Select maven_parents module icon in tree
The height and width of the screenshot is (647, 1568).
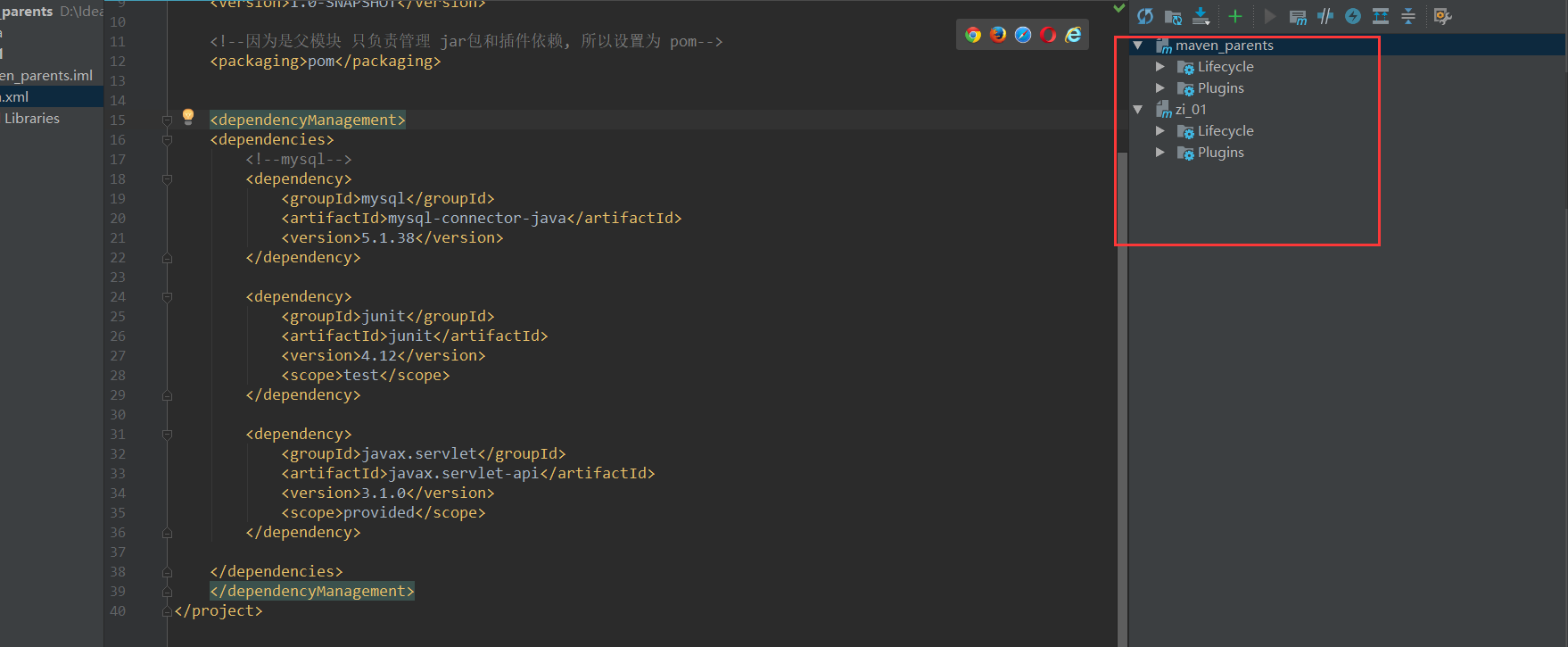(1164, 46)
